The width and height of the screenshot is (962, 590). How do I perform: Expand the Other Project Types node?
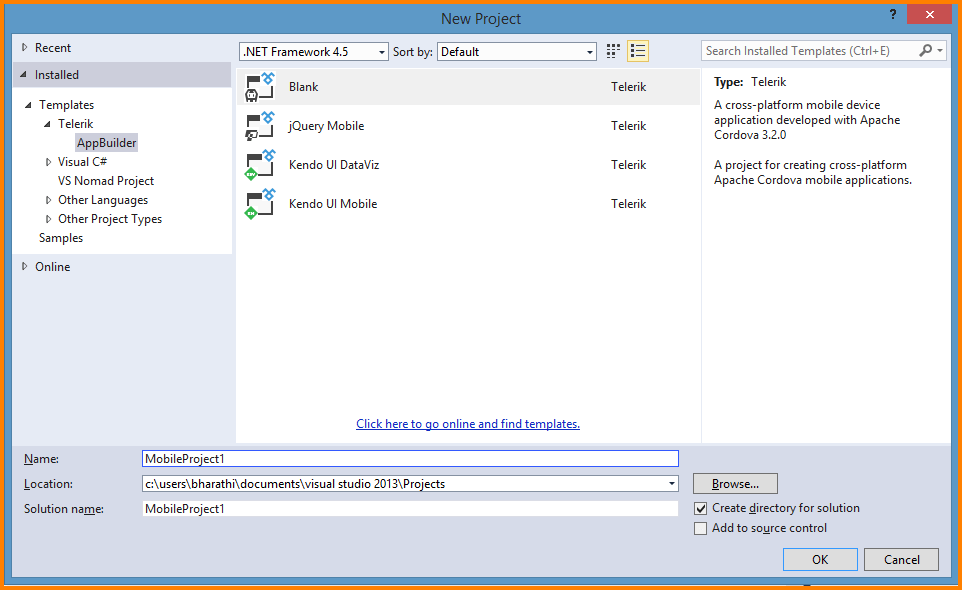pos(48,219)
